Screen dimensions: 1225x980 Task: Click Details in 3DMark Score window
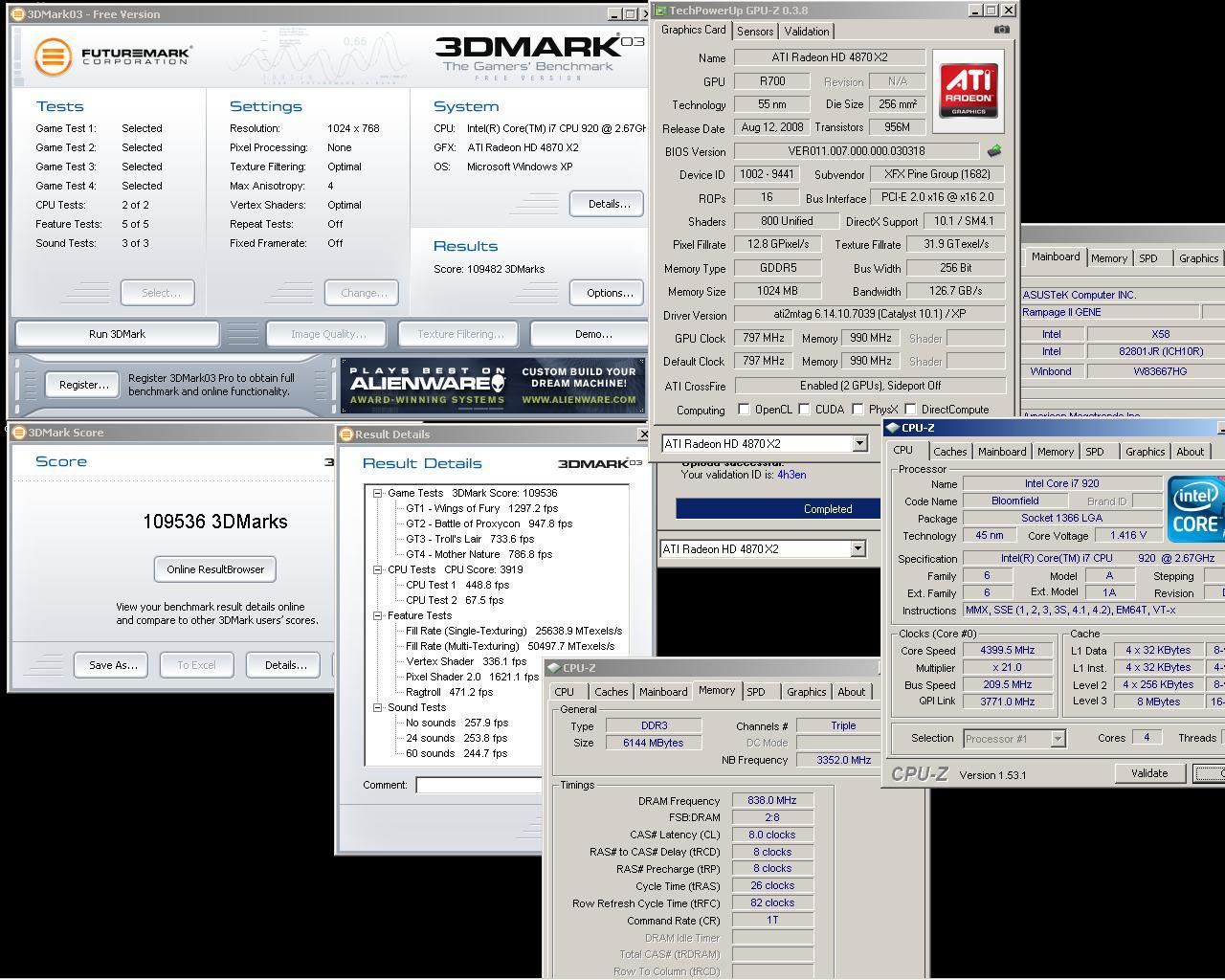tap(285, 665)
